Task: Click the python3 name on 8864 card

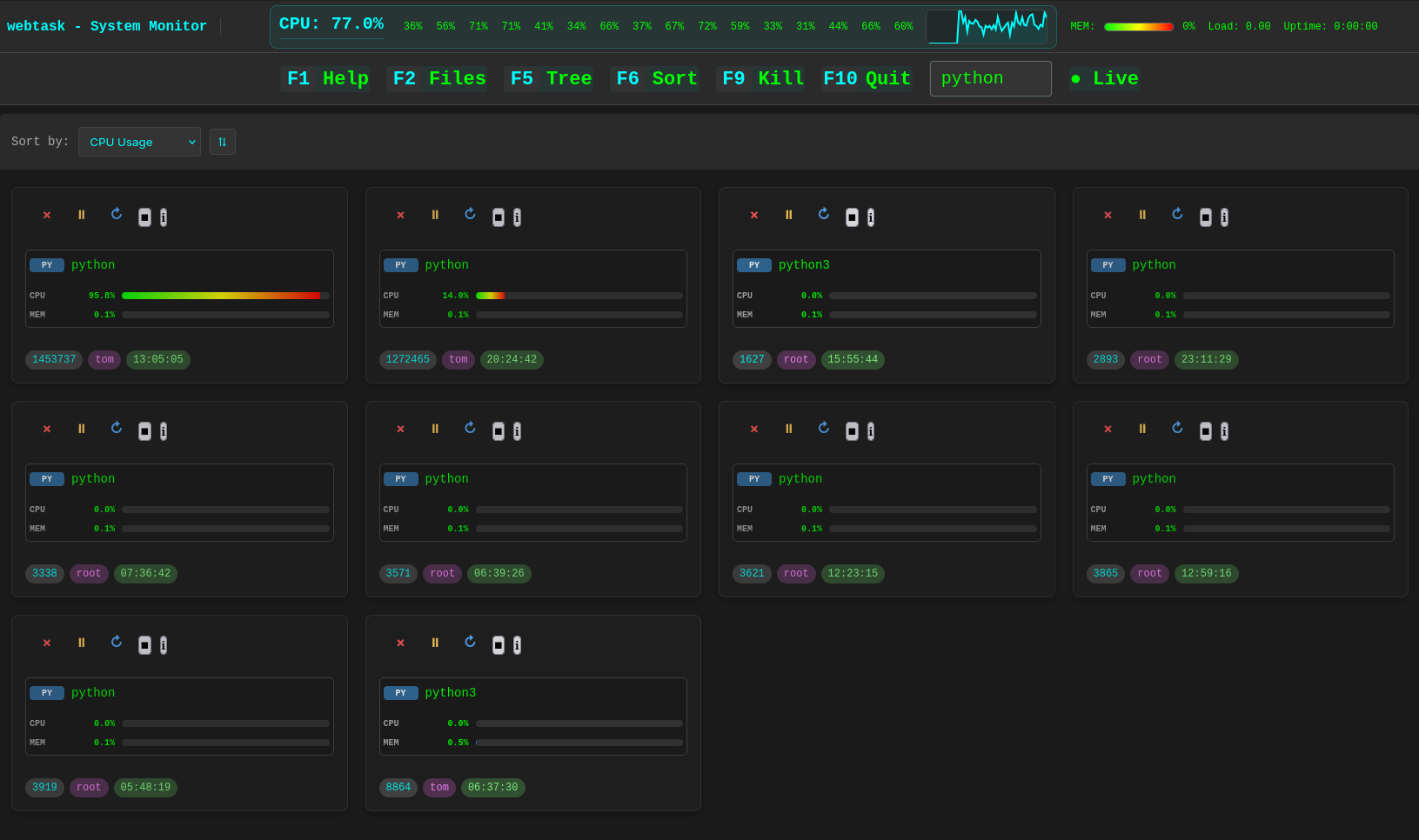Action: 451,693
